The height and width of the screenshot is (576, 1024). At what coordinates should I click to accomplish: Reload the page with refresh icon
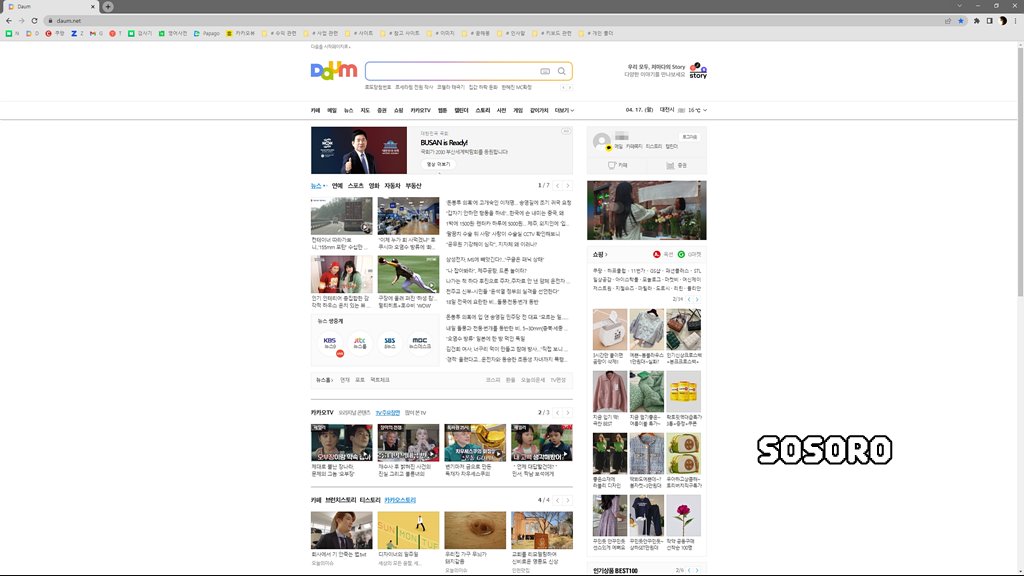click(x=35, y=20)
